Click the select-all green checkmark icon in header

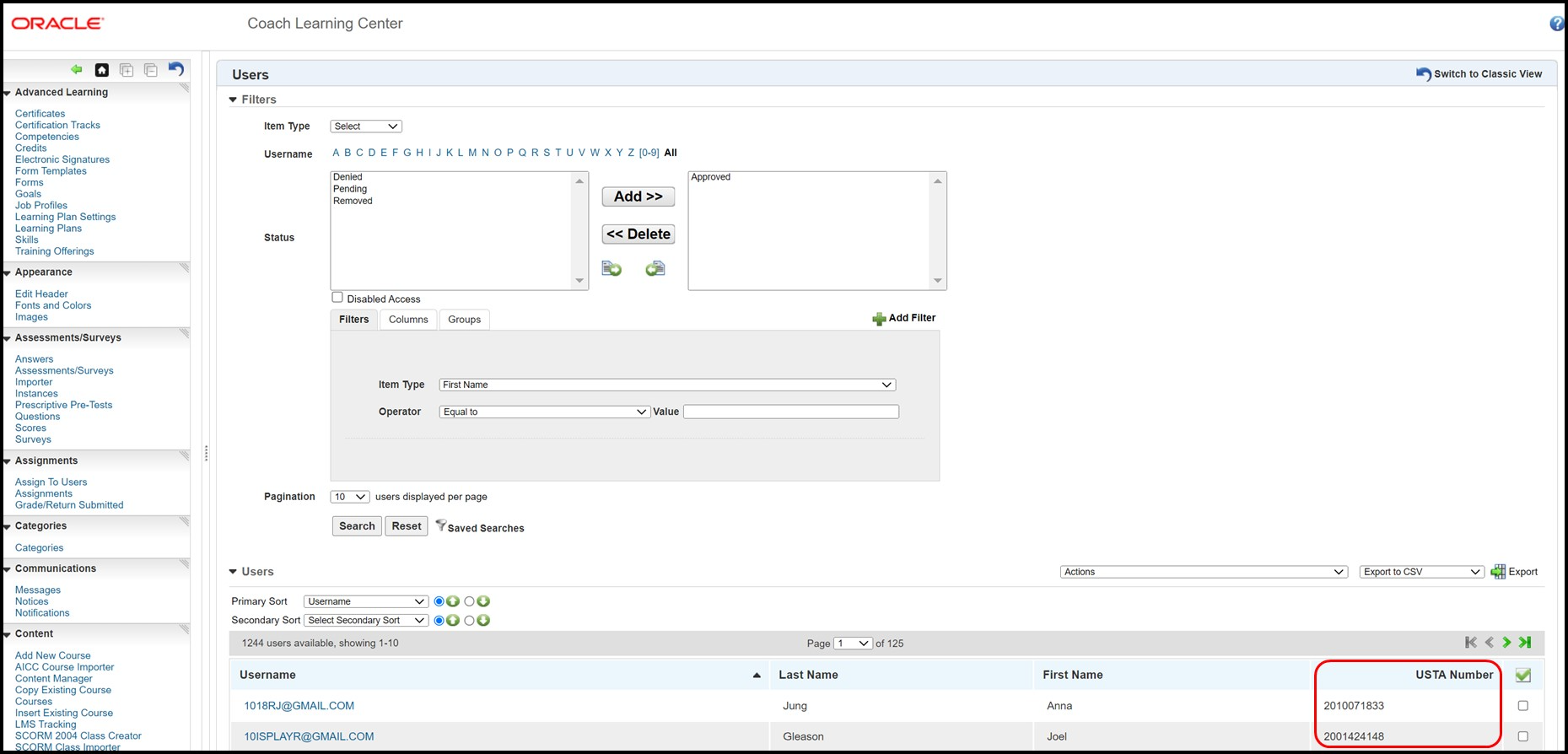(x=1523, y=675)
